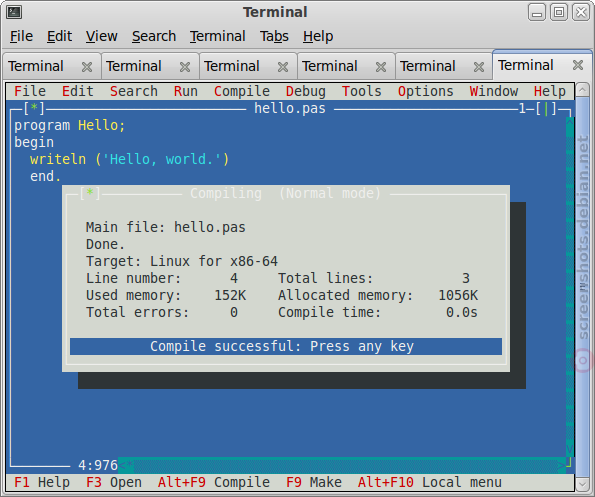
Task: Click the 'begin' code line
Action: 34,143
